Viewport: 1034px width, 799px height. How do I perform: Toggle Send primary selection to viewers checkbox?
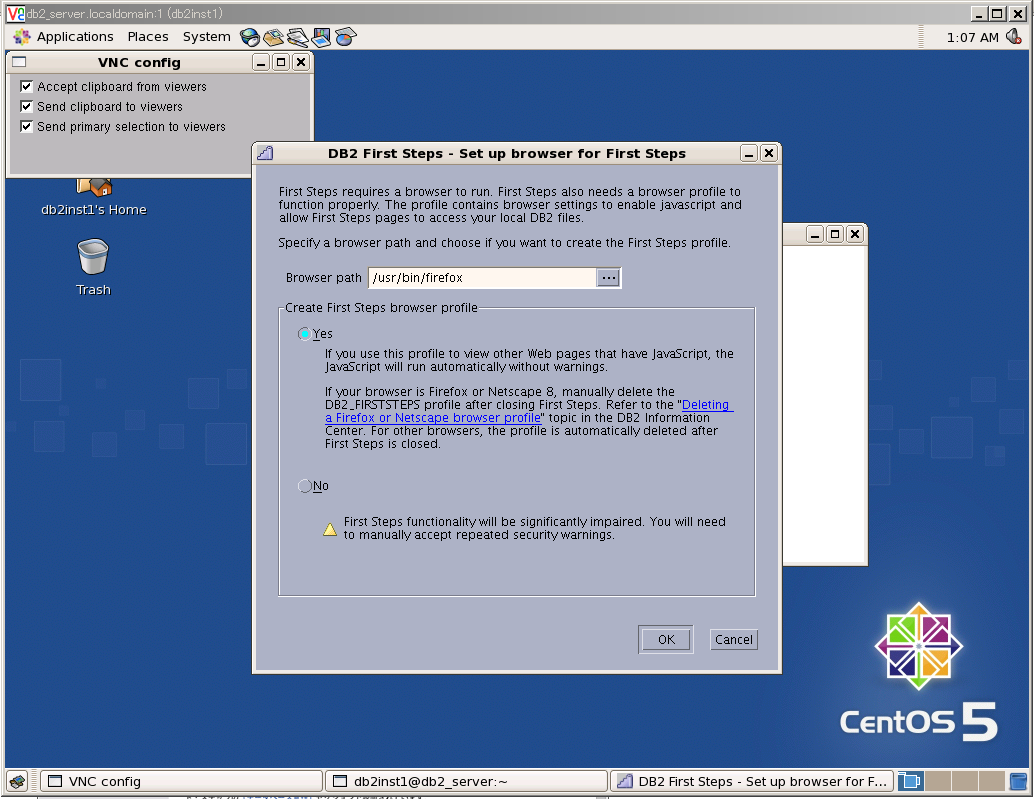pos(26,127)
